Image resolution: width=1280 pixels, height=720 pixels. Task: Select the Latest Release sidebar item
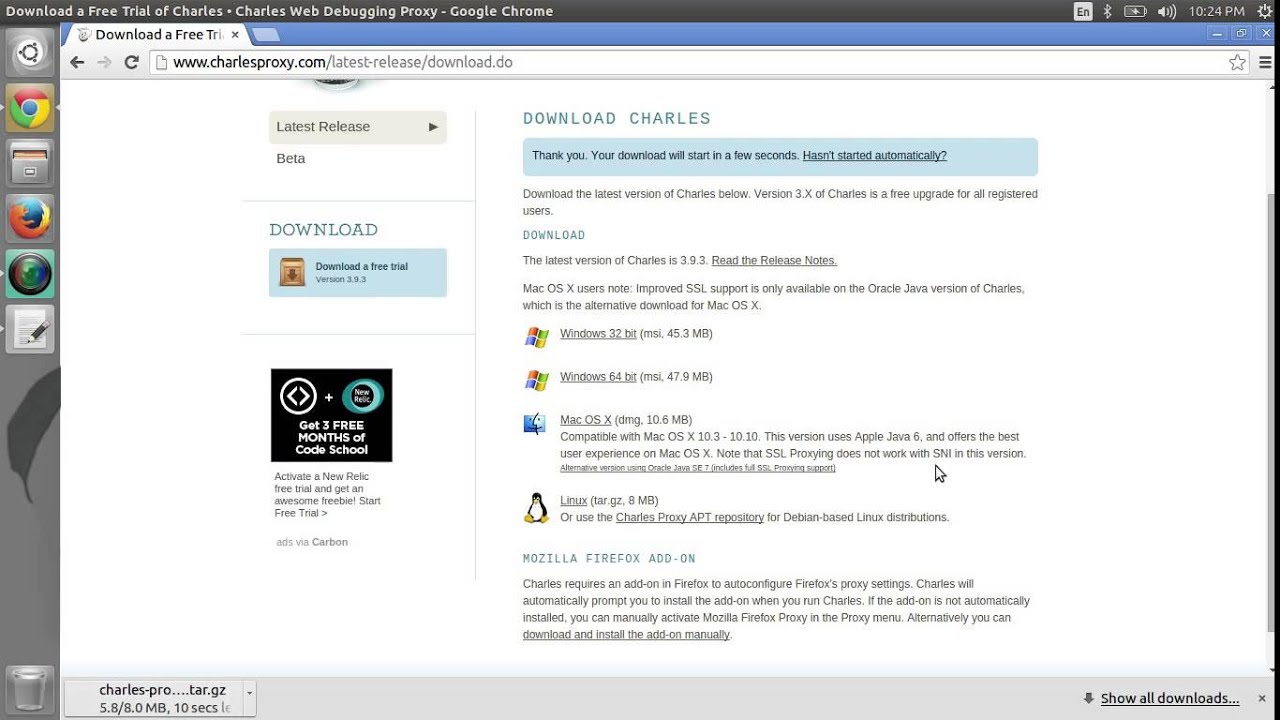click(357, 127)
